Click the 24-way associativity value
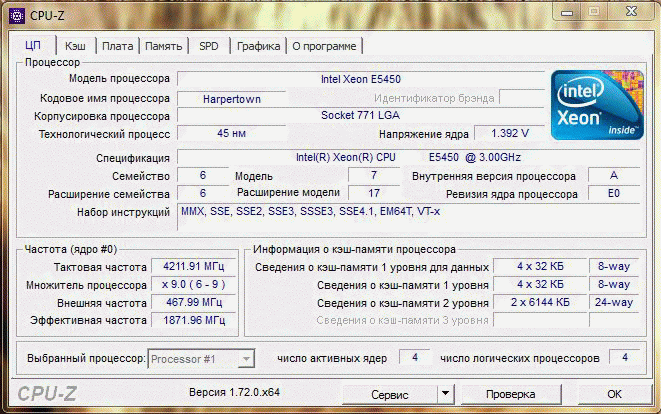Image resolution: width=661 pixels, height=414 pixels. coord(614,302)
